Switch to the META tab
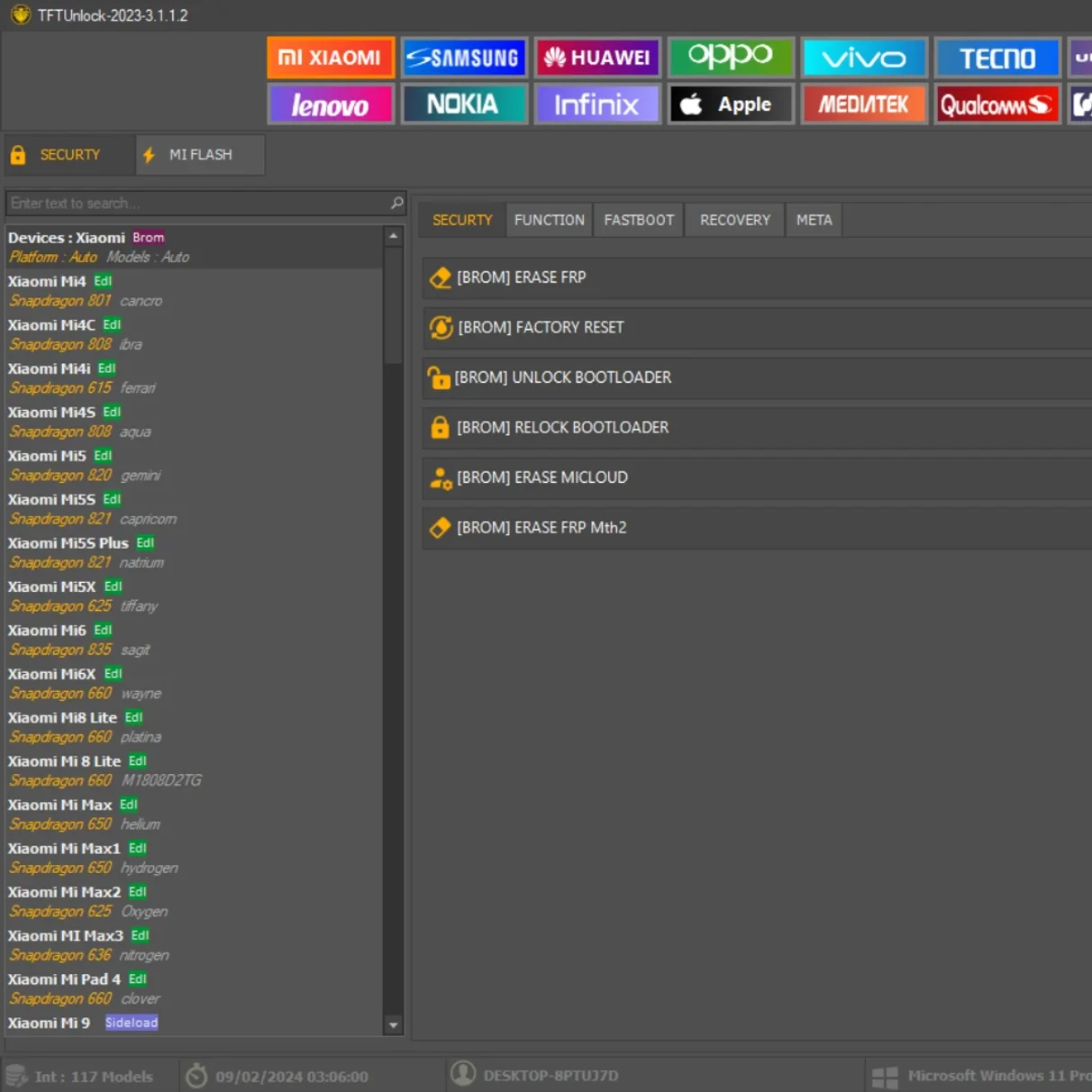Image resolution: width=1092 pixels, height=1092 pixels. point(814,220)
